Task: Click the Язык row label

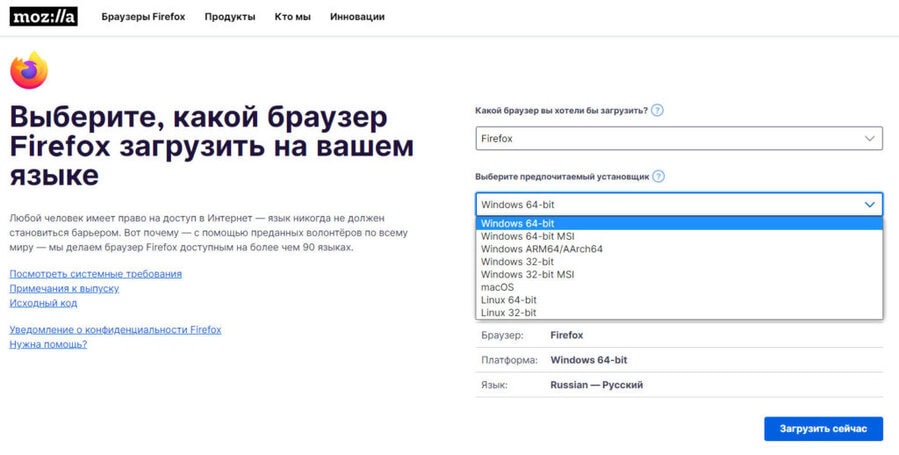Action: 494,385
